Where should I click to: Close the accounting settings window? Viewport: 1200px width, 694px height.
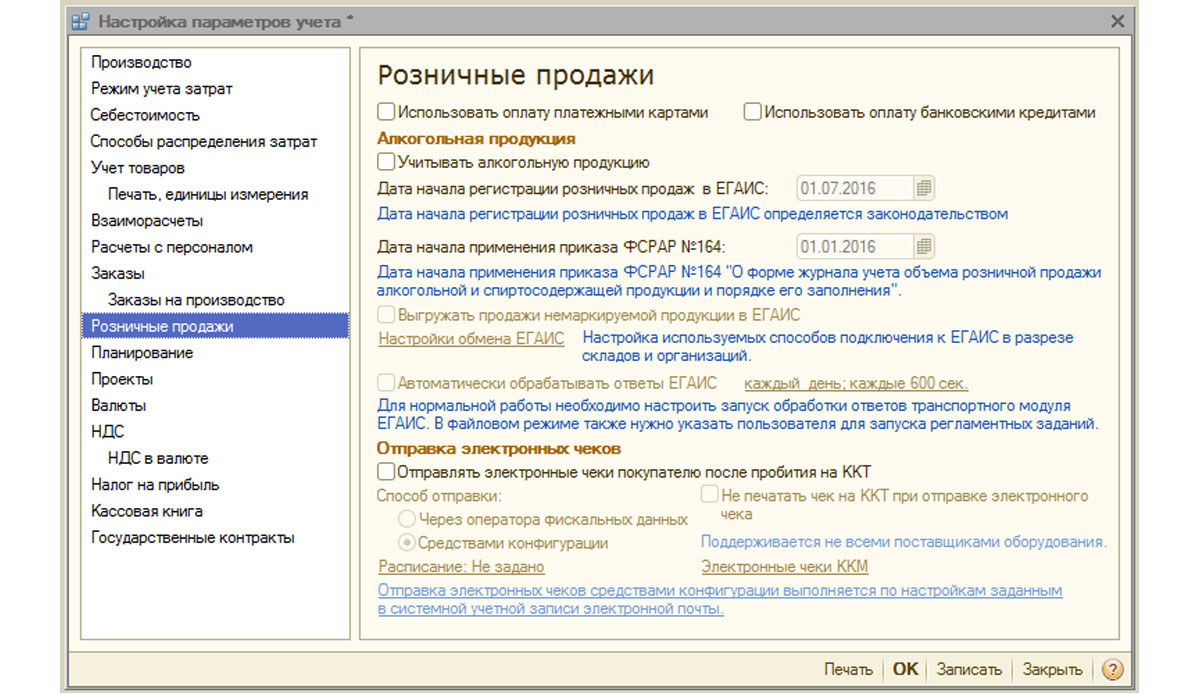point(1117,21)
